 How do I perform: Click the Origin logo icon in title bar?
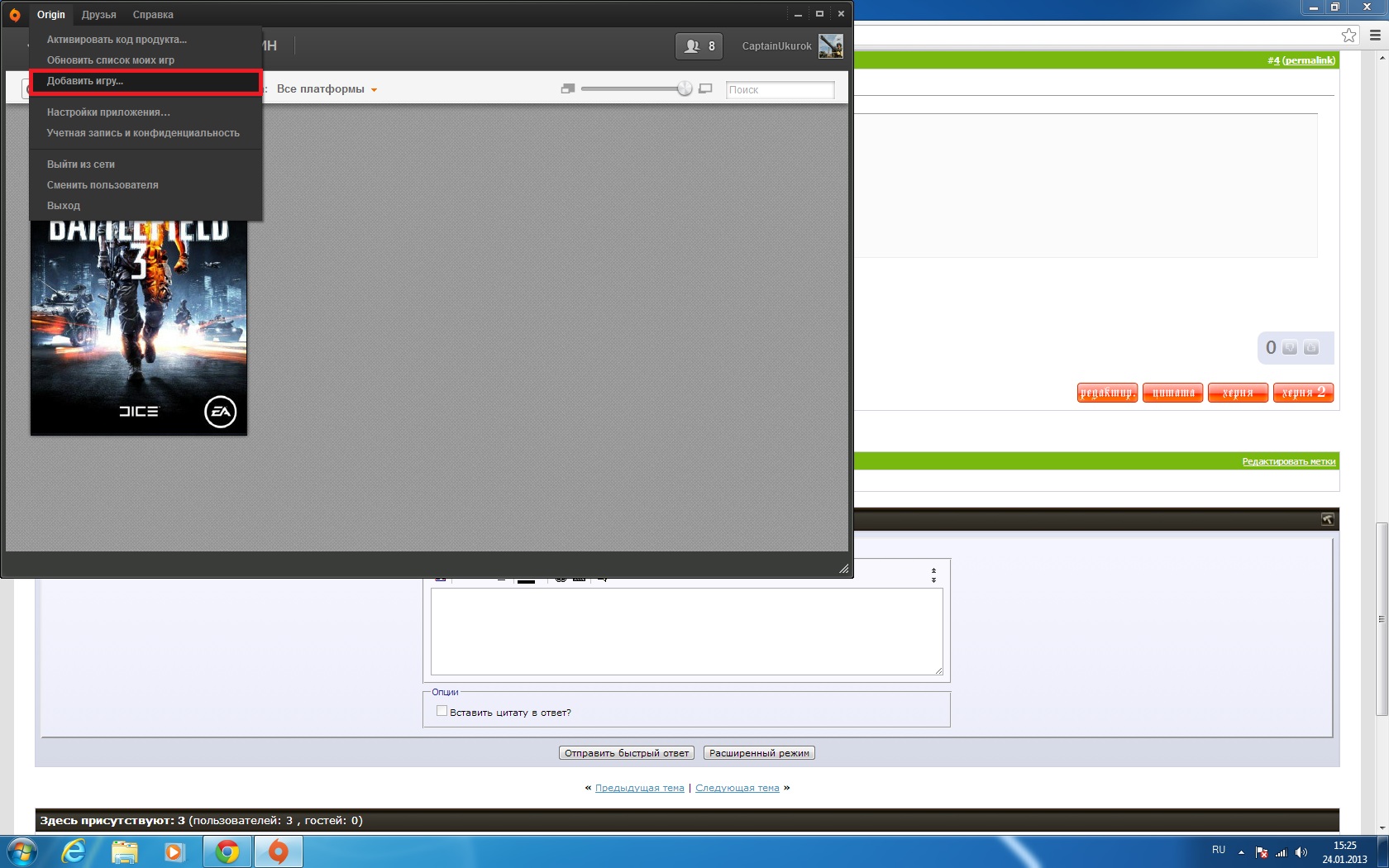click(14, 15)
